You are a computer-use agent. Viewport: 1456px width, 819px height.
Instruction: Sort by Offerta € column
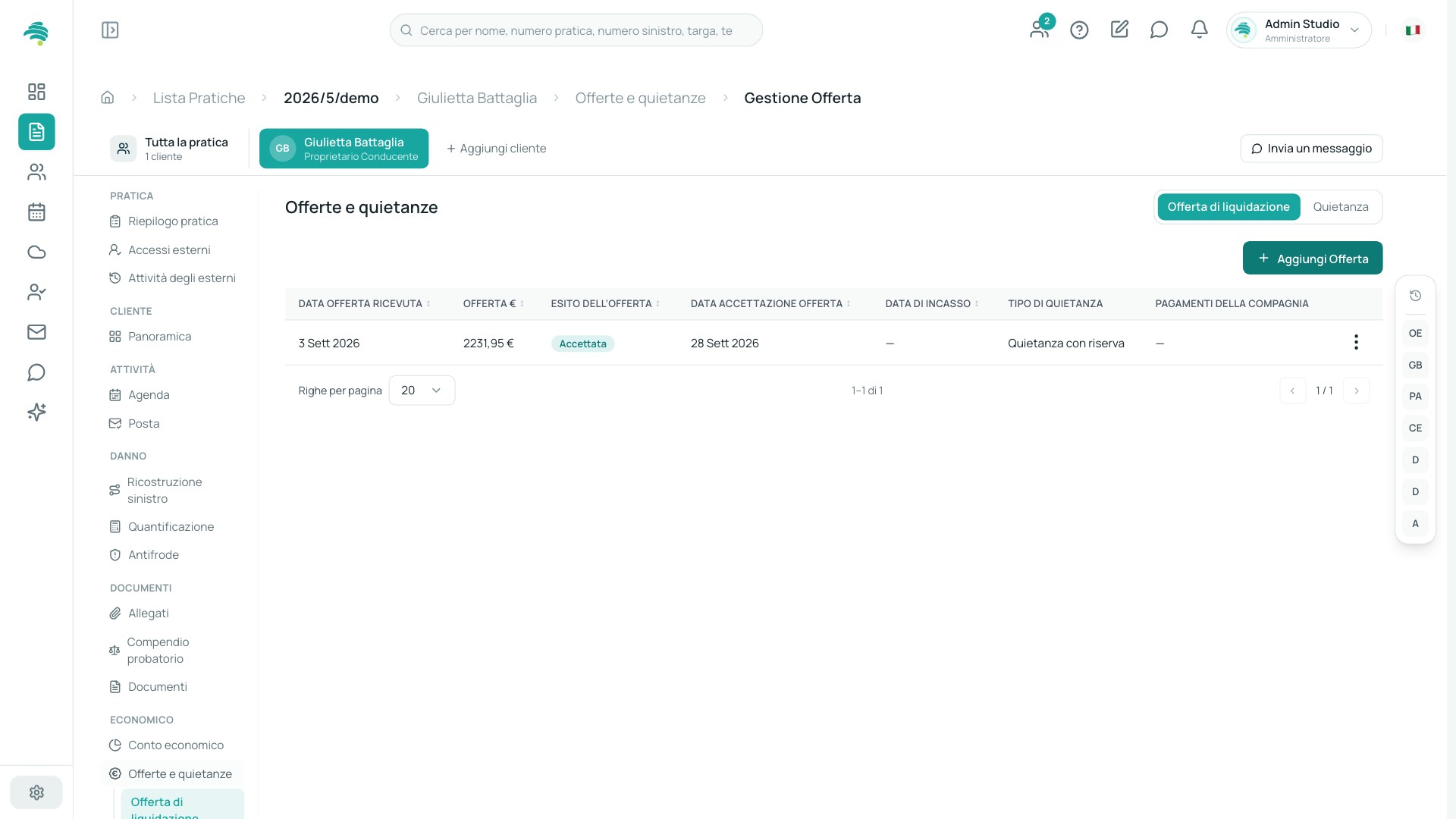pyautogui.click(x=494, y=304)
